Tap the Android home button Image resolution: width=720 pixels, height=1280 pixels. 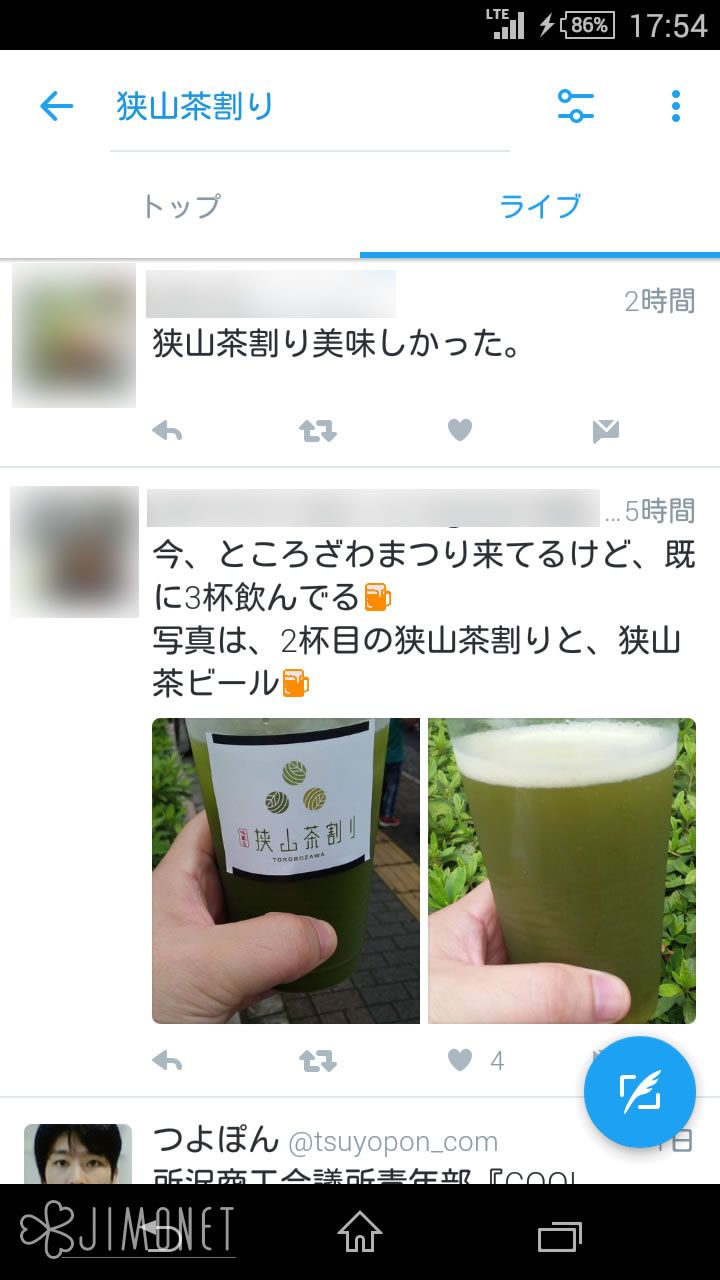[x=360, y=1232]
